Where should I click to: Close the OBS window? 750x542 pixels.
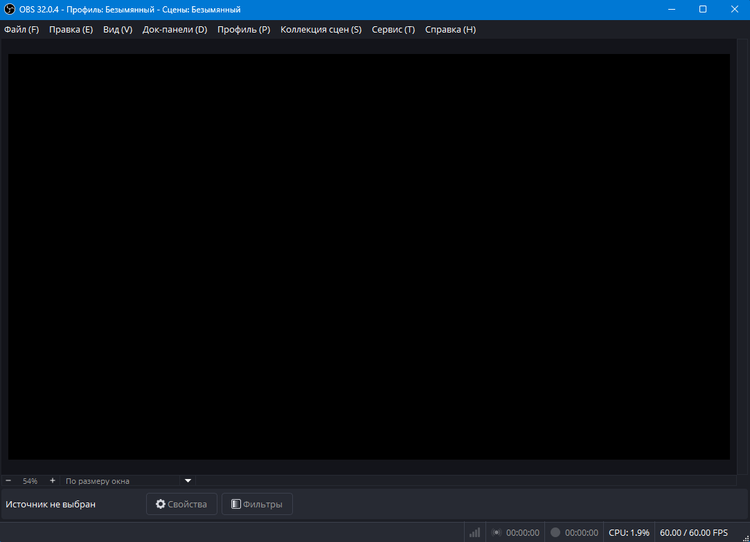pos(735,10)
